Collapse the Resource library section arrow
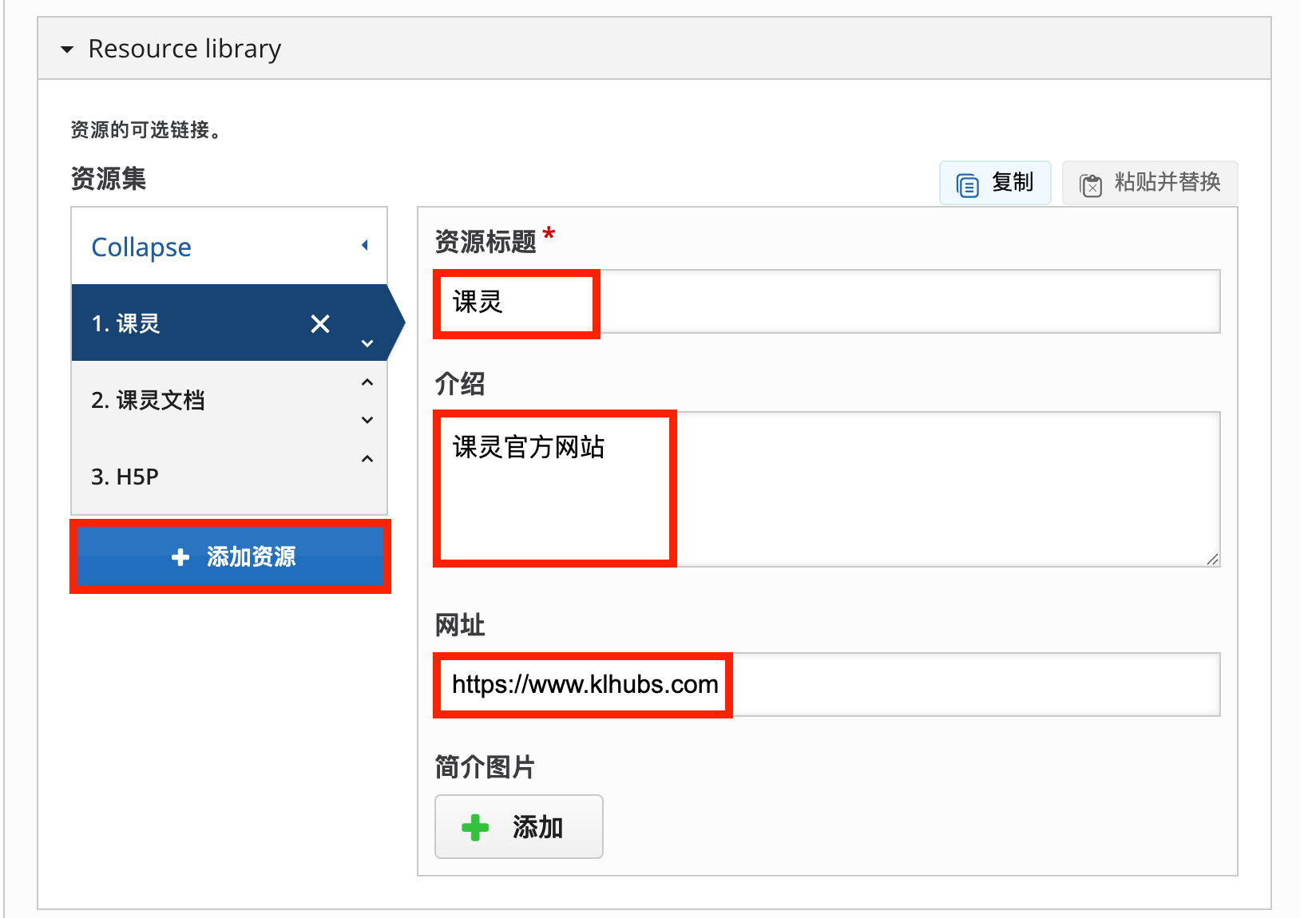 tap(67, 49)
